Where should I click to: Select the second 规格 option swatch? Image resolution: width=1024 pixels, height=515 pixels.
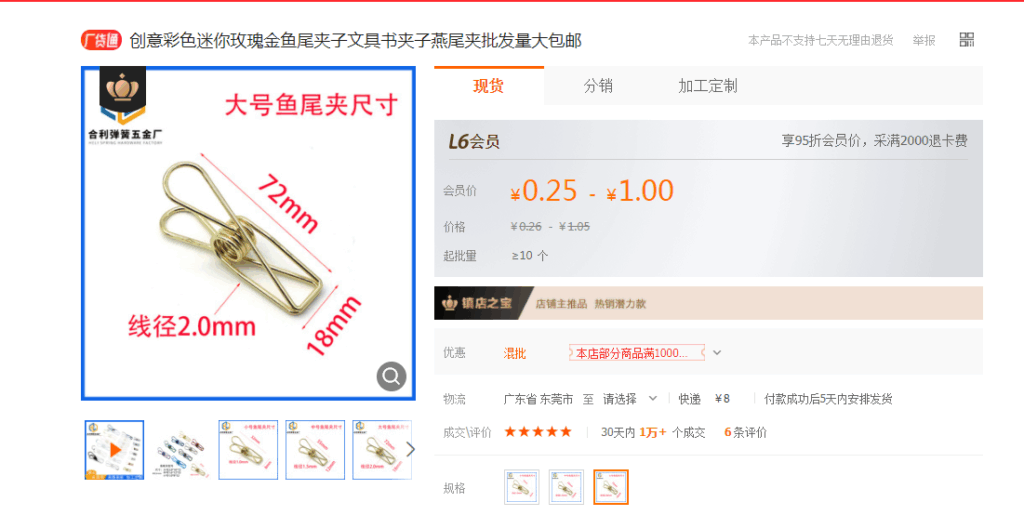[x=566, y=487]
